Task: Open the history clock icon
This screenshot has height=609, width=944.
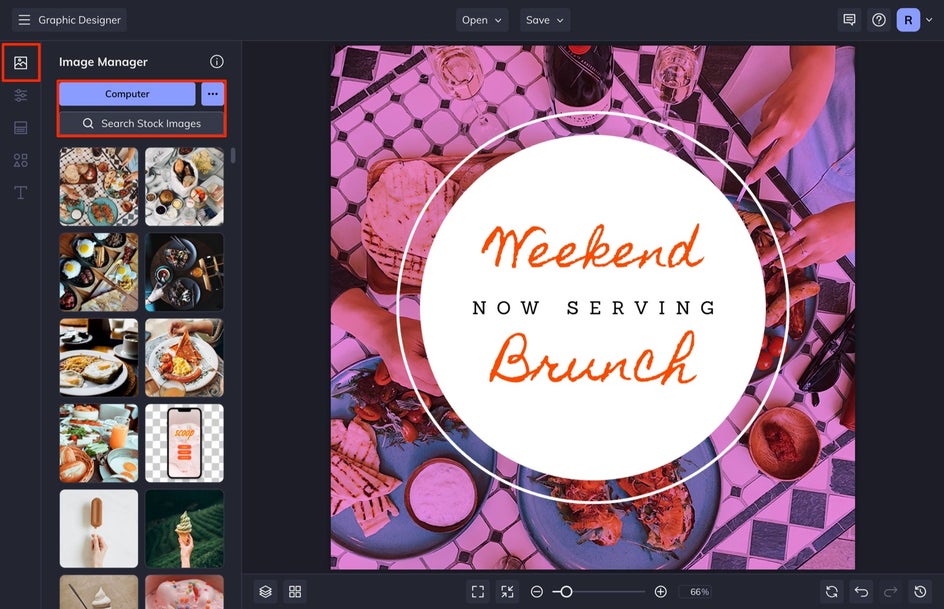Action: pos(920,592)
